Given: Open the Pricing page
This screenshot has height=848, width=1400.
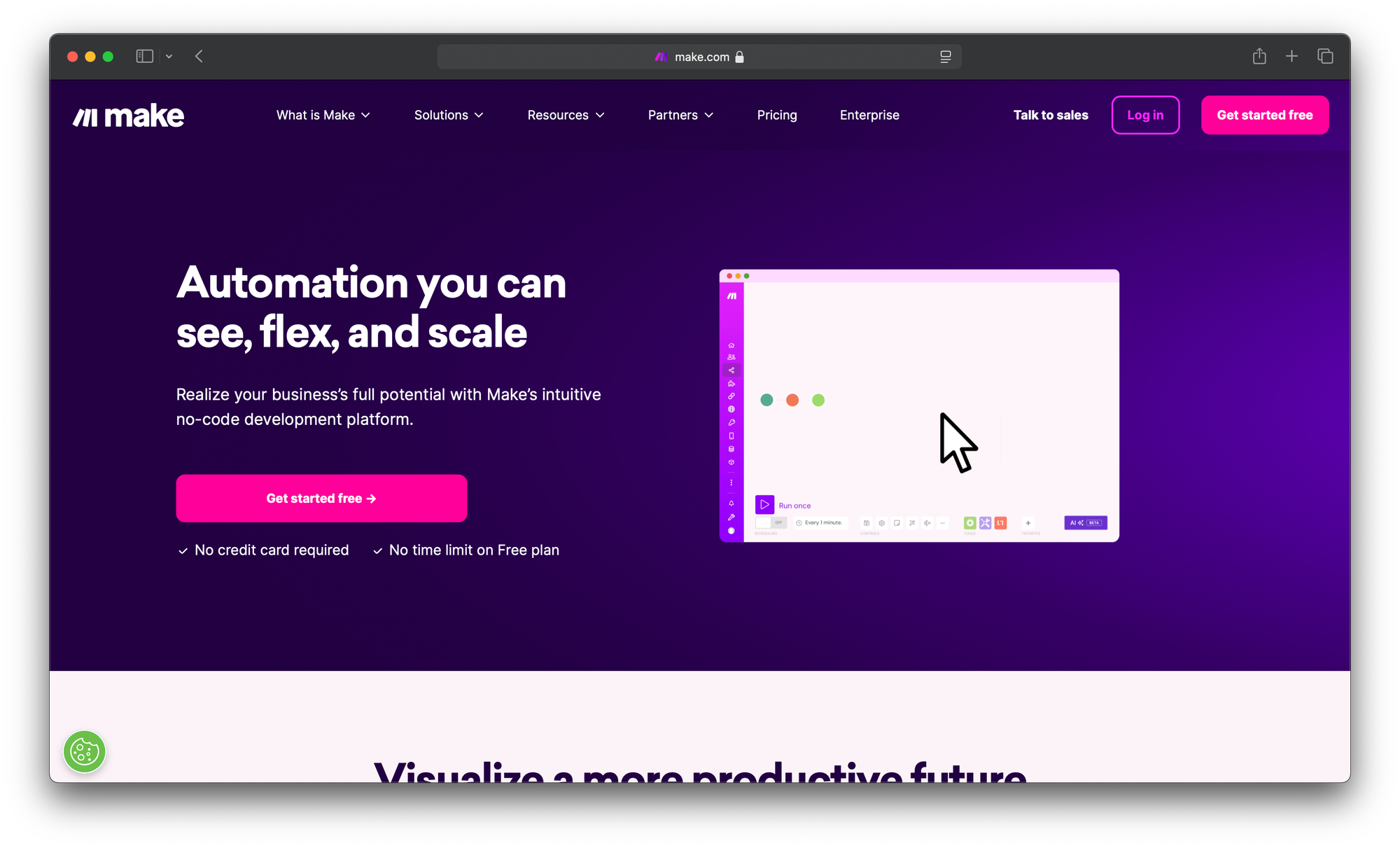Looking at the screenshot, I should (777, 116).
